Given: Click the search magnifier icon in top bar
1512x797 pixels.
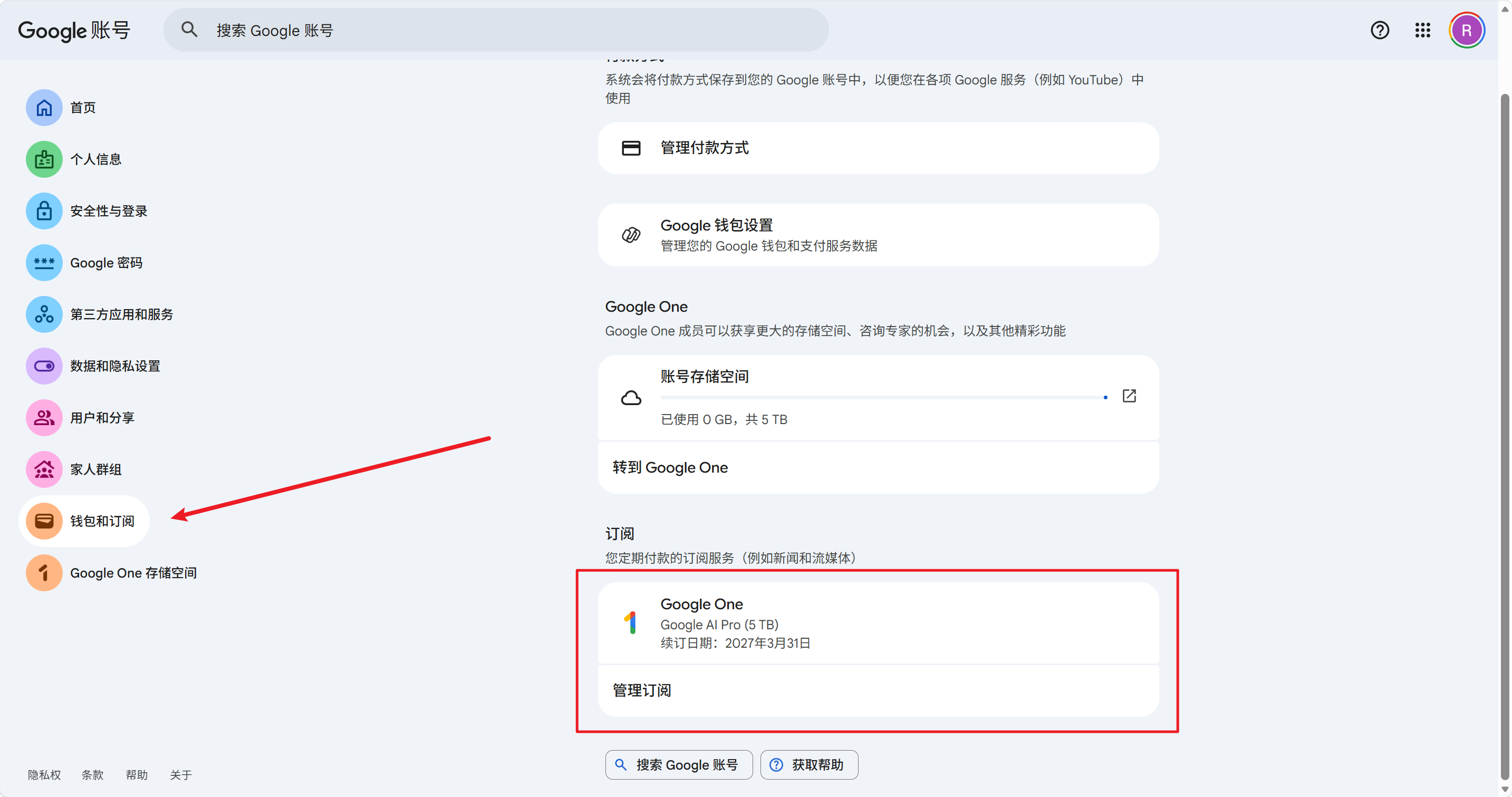Looking at the screenshot, I should click(189, 30).
